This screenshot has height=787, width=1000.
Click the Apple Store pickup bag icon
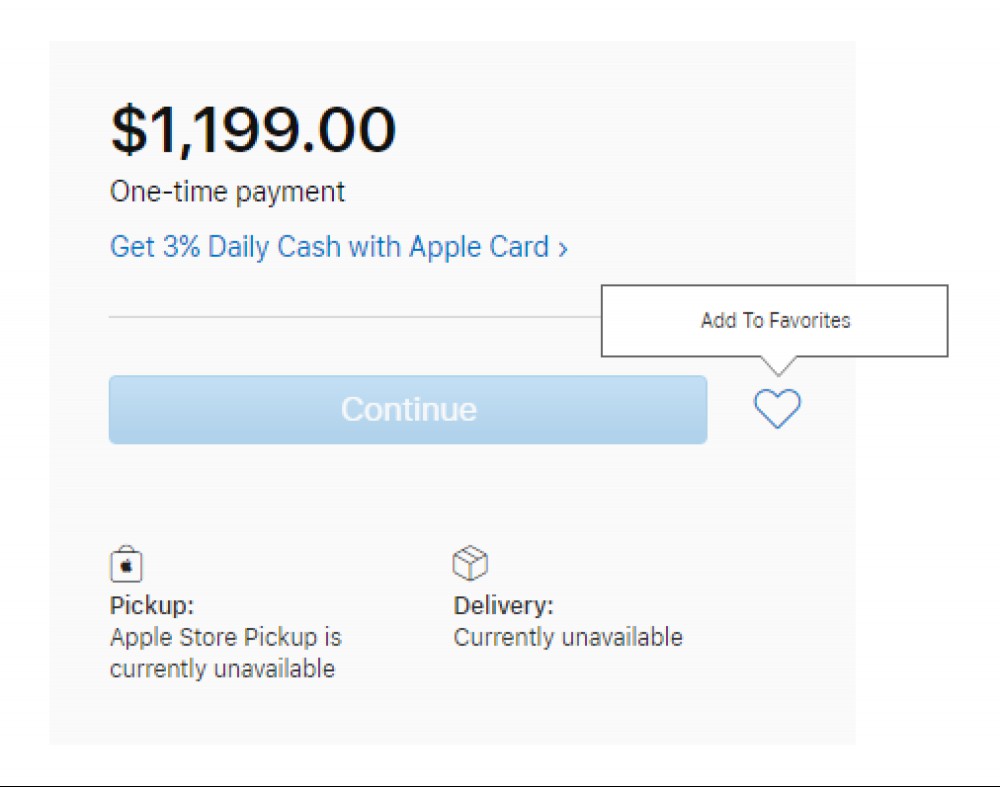click(x=126, y=564)
